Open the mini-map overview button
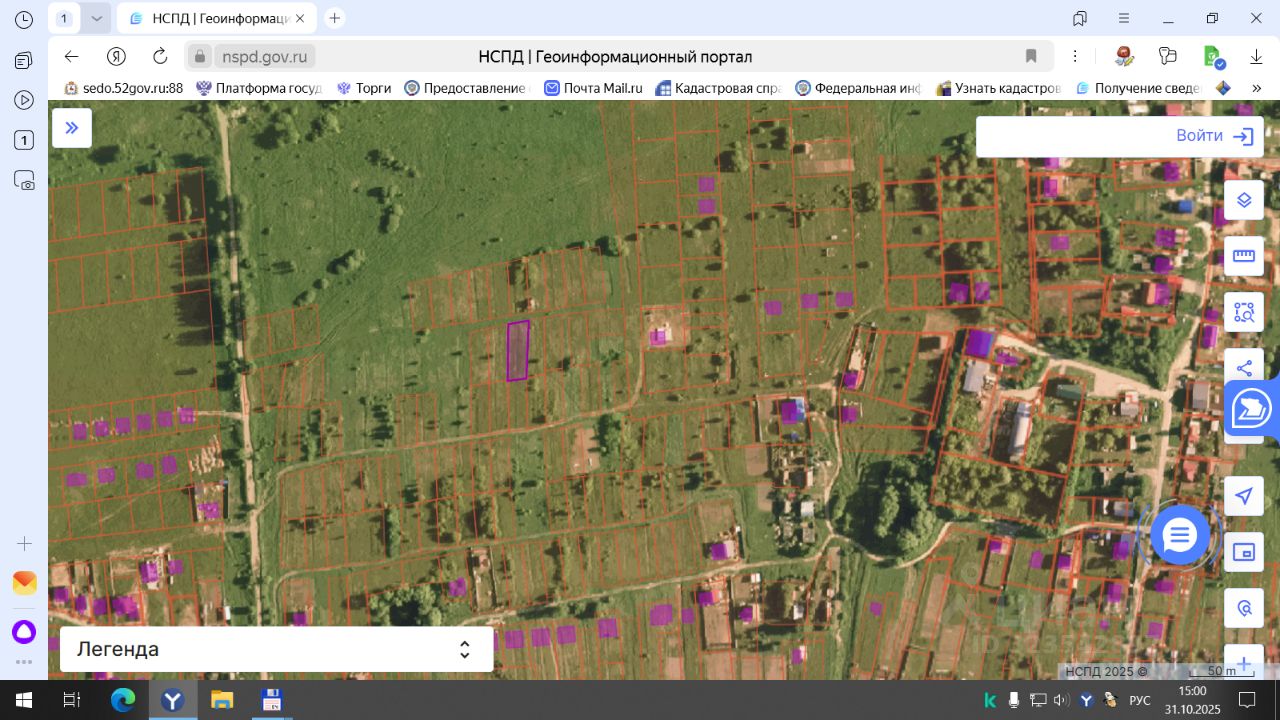The width and height of the screenshot is (1280, 720). (1244, 552)
